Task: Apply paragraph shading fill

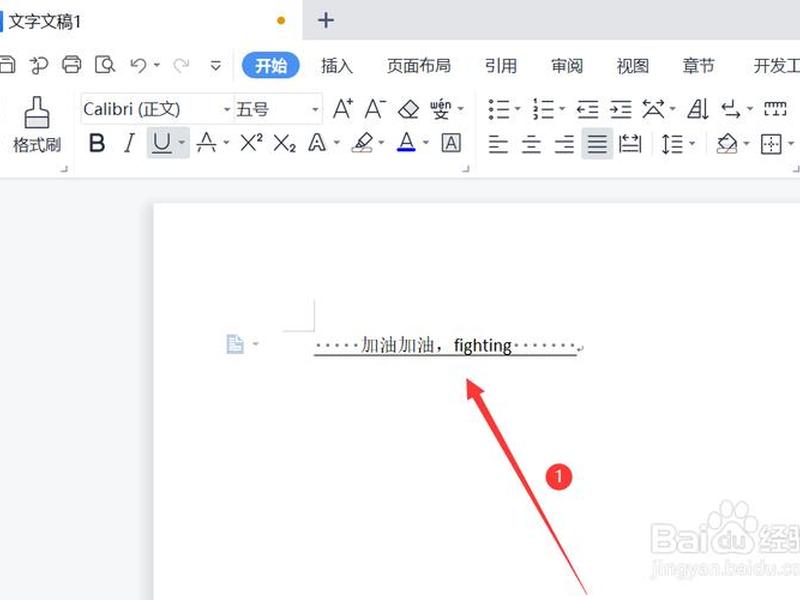Action: [727, 144]
